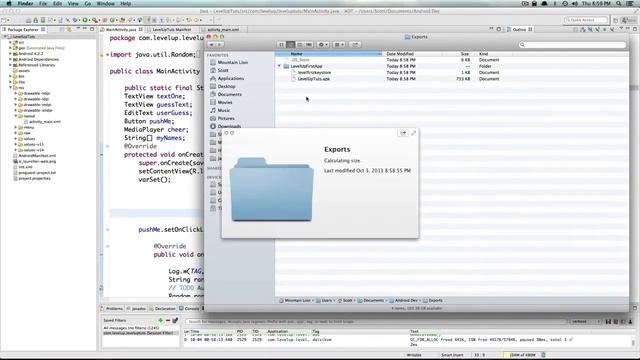Click the volume icon in menu bar
The height and width of the screenshot is (360, 640).
tap(575, 3)
